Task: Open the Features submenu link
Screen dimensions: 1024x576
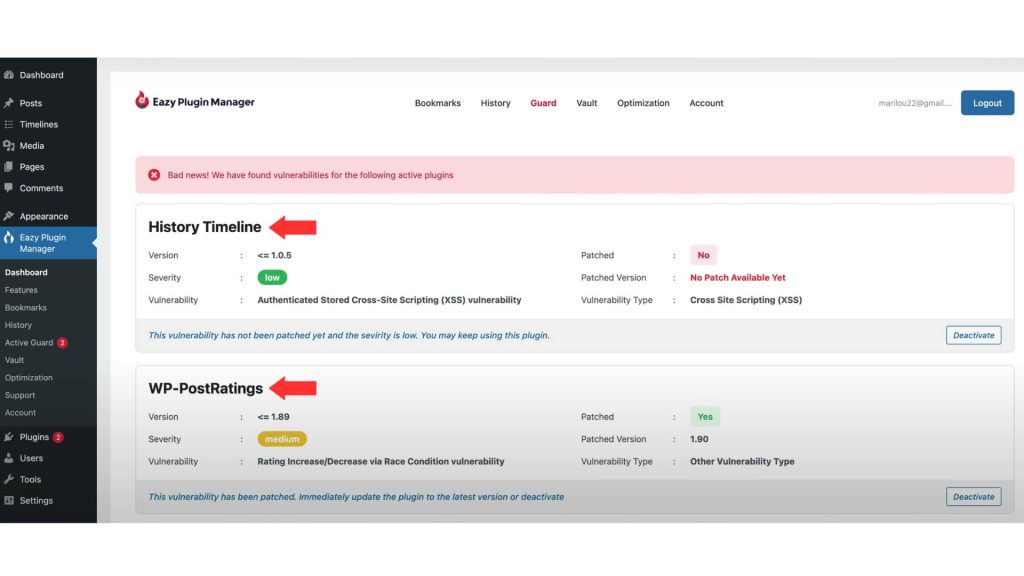Action: tap(21, 290)
